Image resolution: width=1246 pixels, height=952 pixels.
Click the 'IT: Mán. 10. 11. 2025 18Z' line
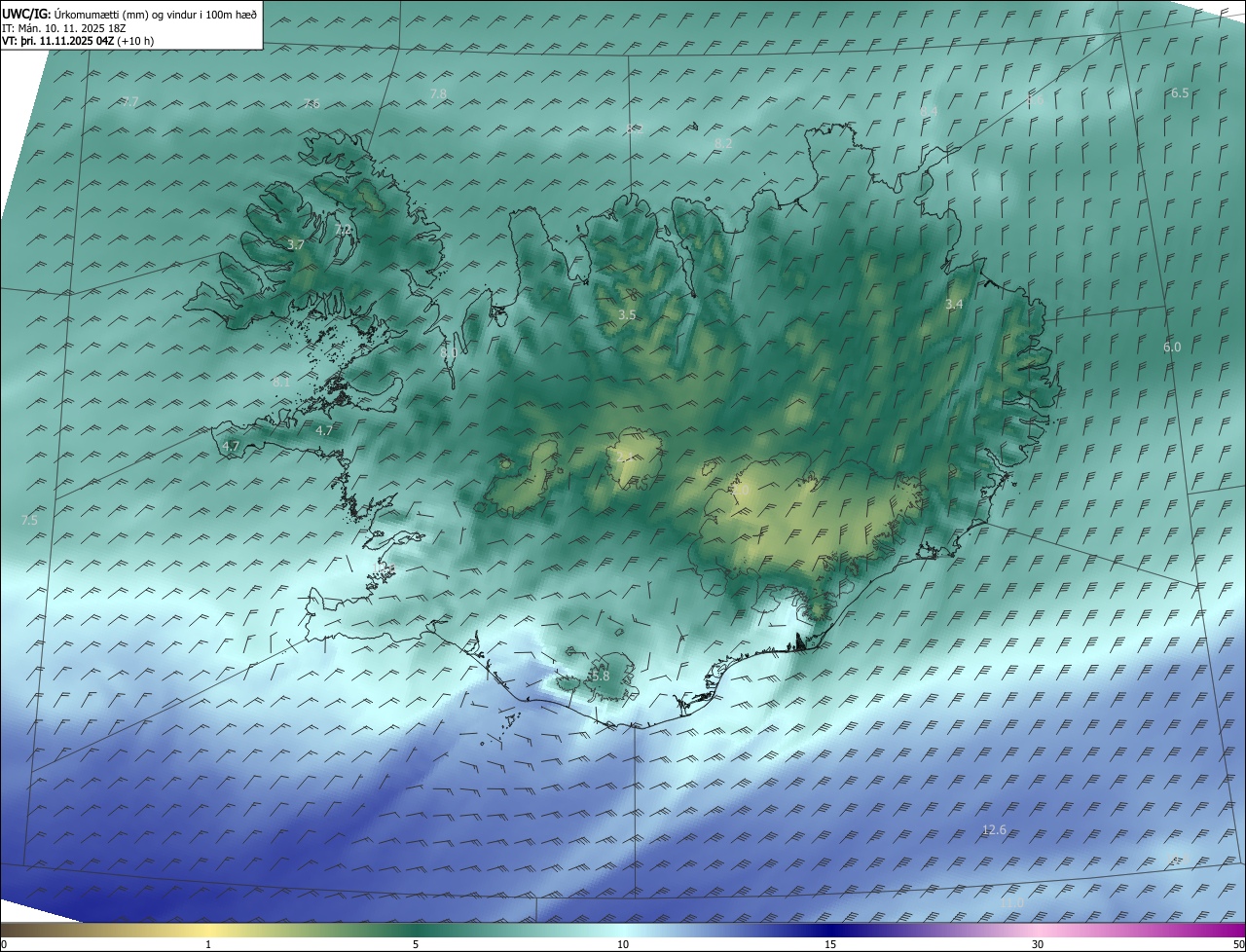pos(65,27)
